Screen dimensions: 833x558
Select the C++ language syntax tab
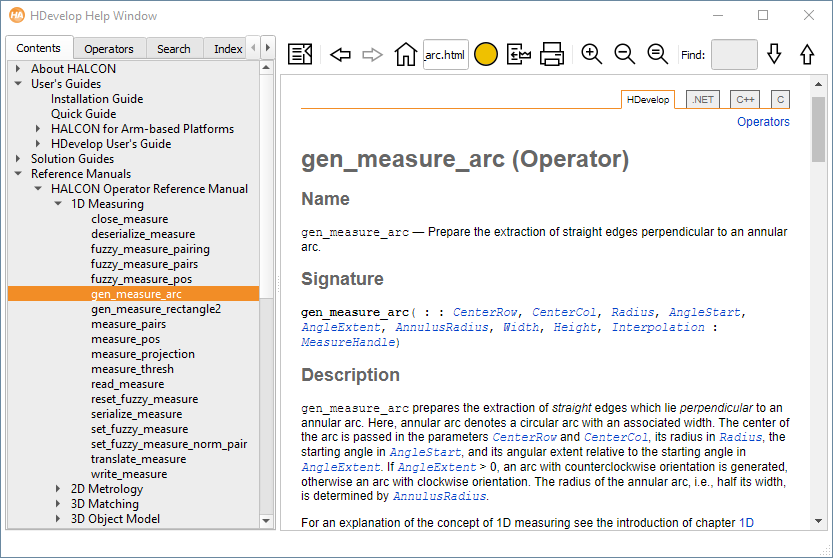[744, 99]
